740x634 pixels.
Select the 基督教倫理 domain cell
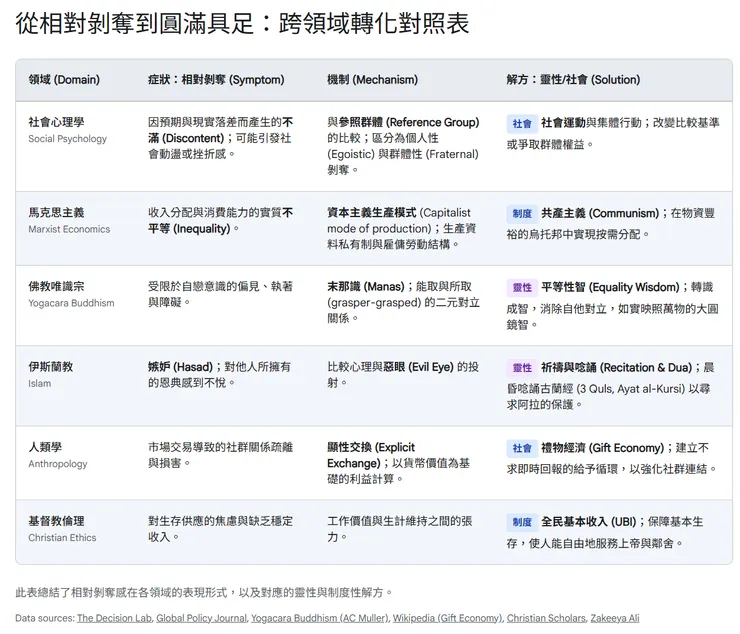(56, 521)
